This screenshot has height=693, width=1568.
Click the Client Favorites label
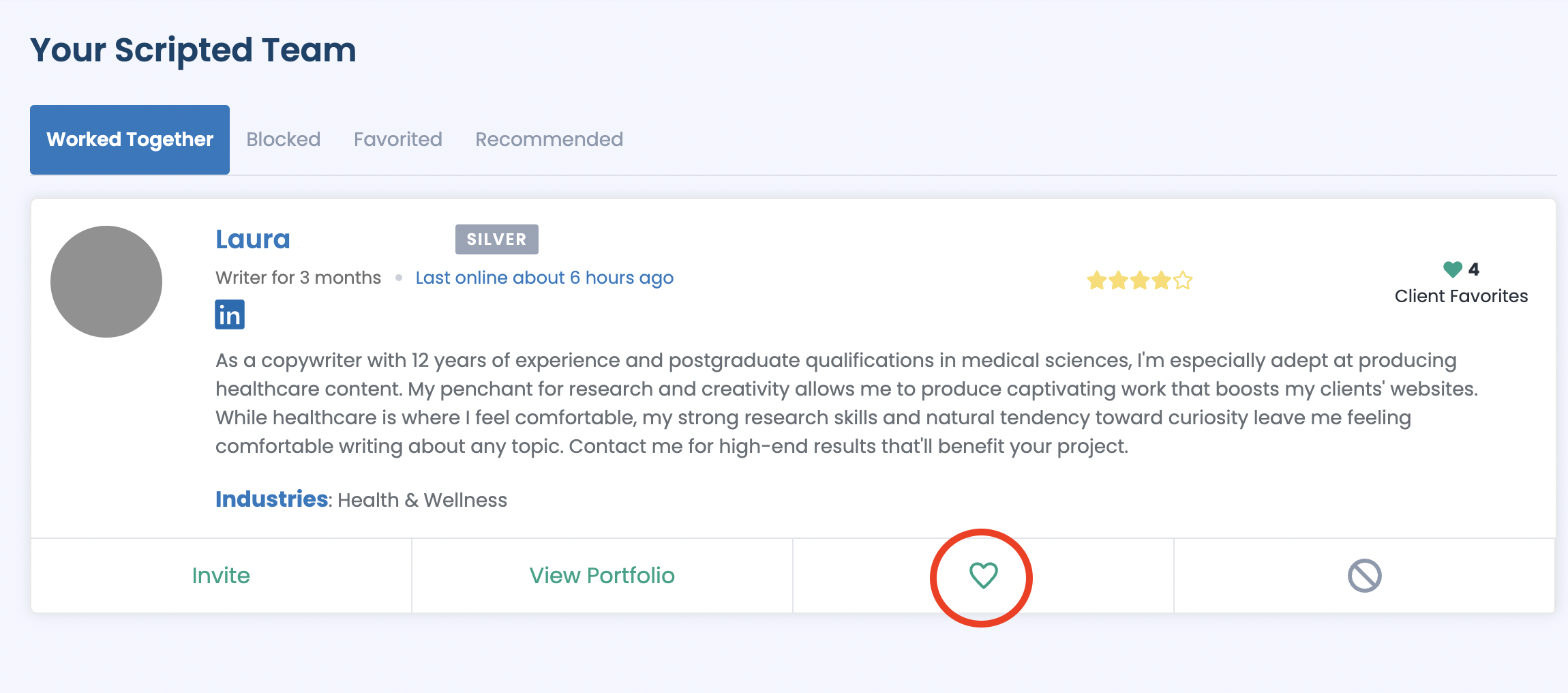1461,296
